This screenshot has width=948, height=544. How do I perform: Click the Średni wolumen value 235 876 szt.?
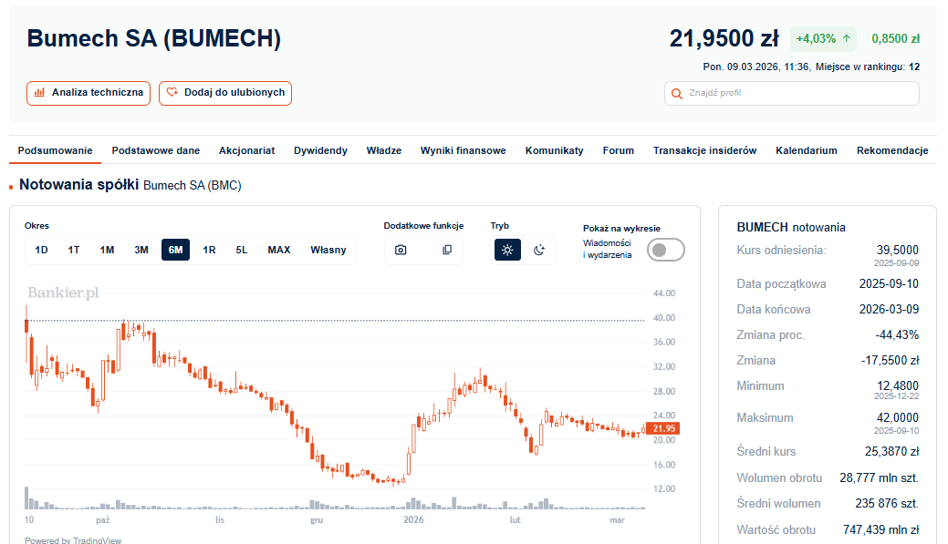click(887, 503)
